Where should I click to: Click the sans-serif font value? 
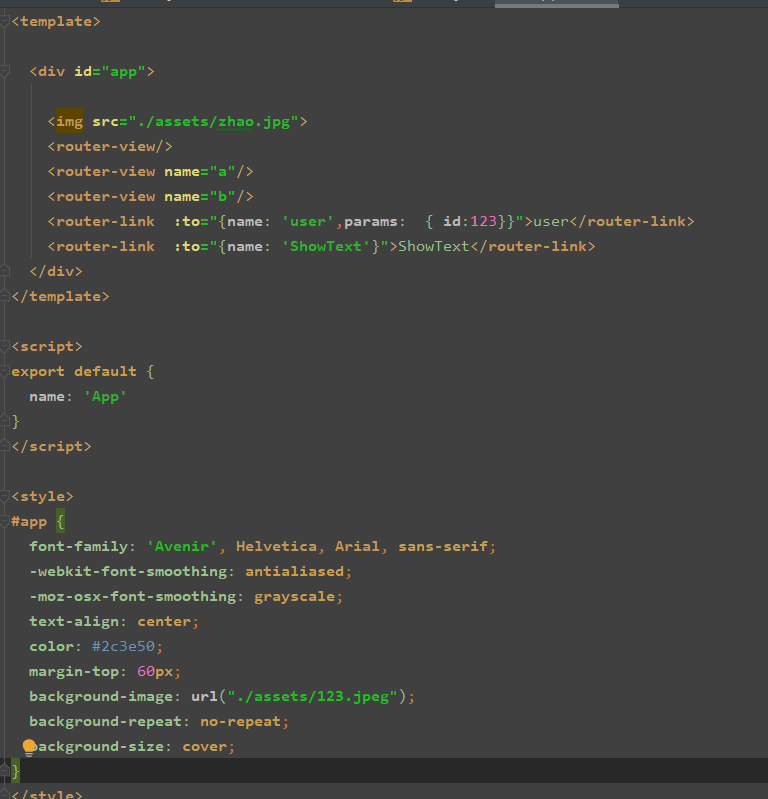[443, 546]
